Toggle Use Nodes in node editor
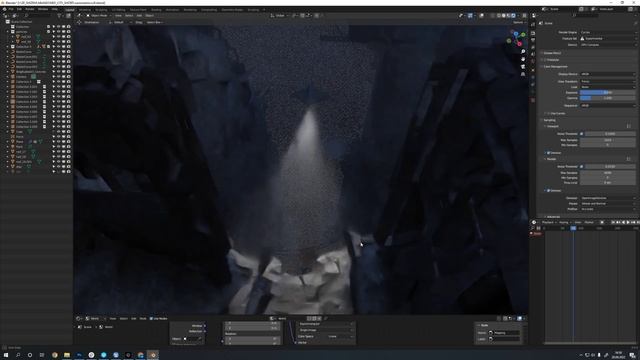The image size is (640, 360). click(151, 318)
